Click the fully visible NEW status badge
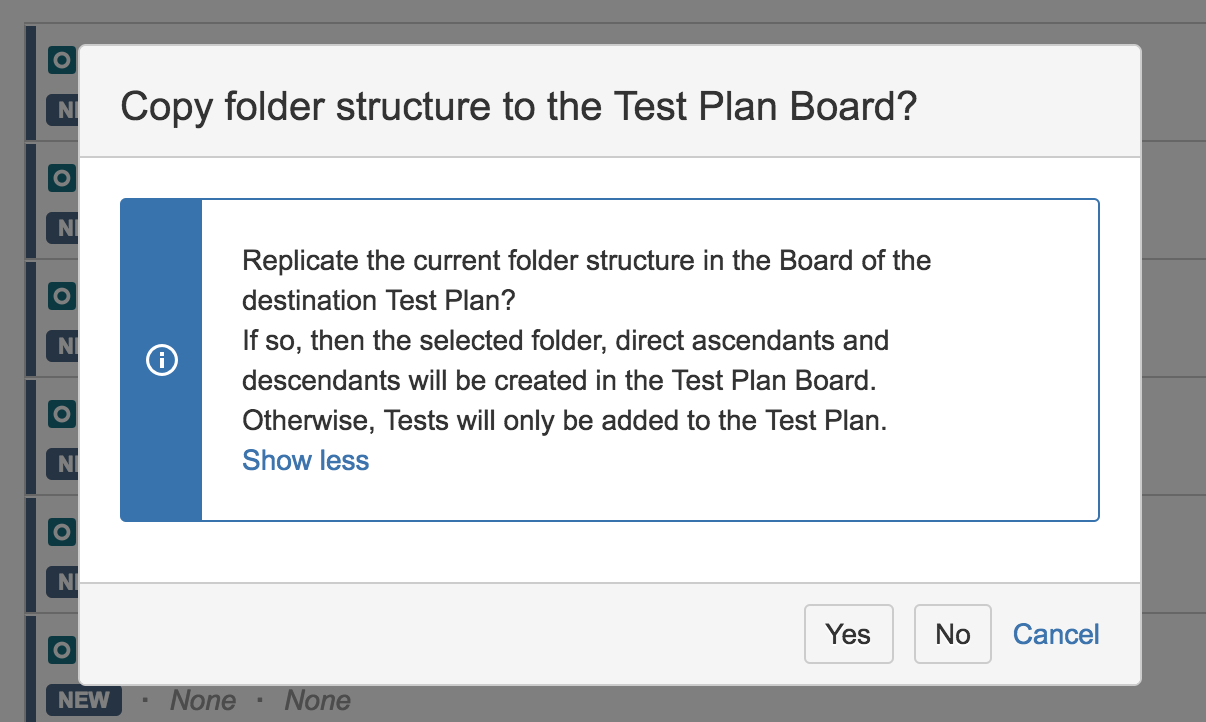The height and width of the screenshot is (722, 1206). point(84,700)
